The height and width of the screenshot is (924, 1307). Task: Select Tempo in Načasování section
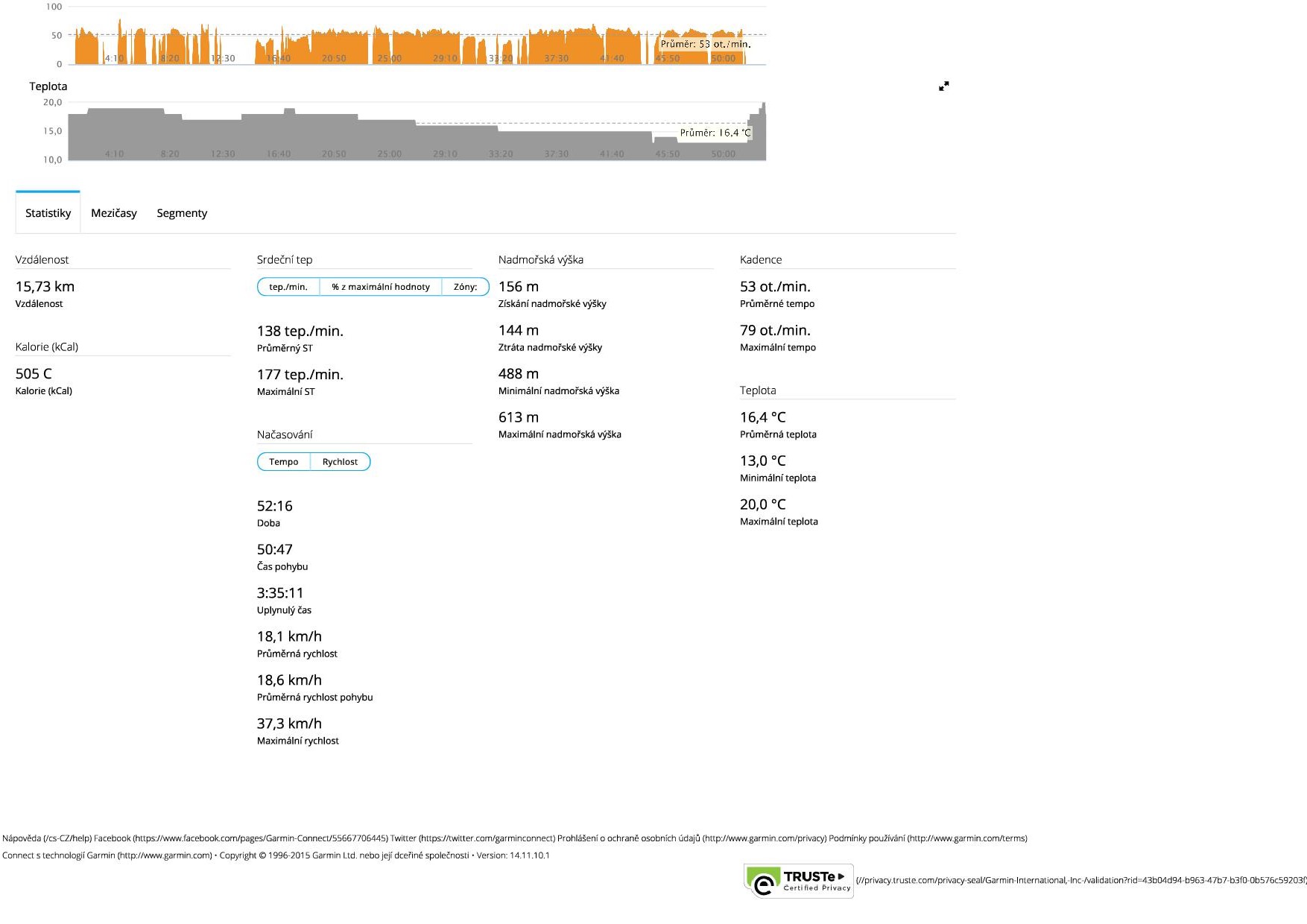(x=284, y=462)
